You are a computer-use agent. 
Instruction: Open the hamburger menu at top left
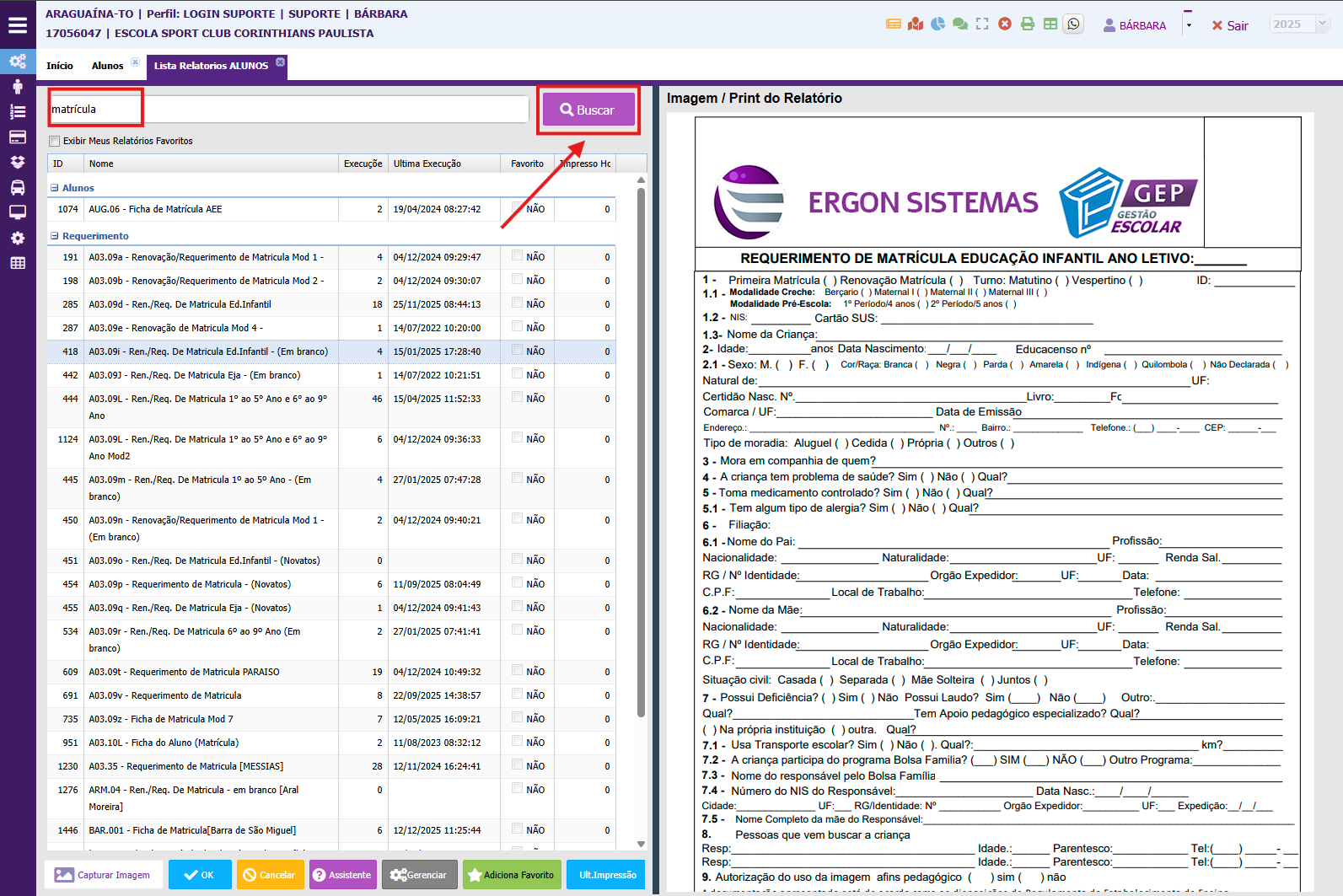(18, 25)
